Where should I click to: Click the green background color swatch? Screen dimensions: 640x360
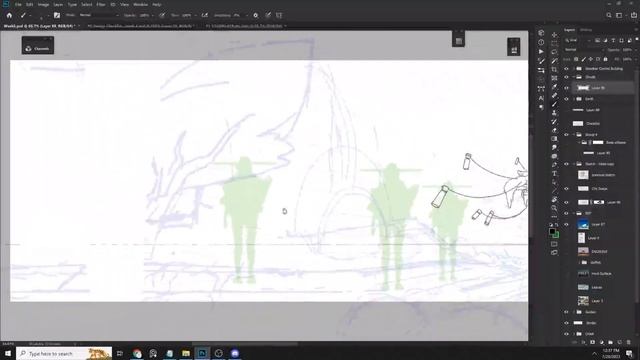pos(556,235)
